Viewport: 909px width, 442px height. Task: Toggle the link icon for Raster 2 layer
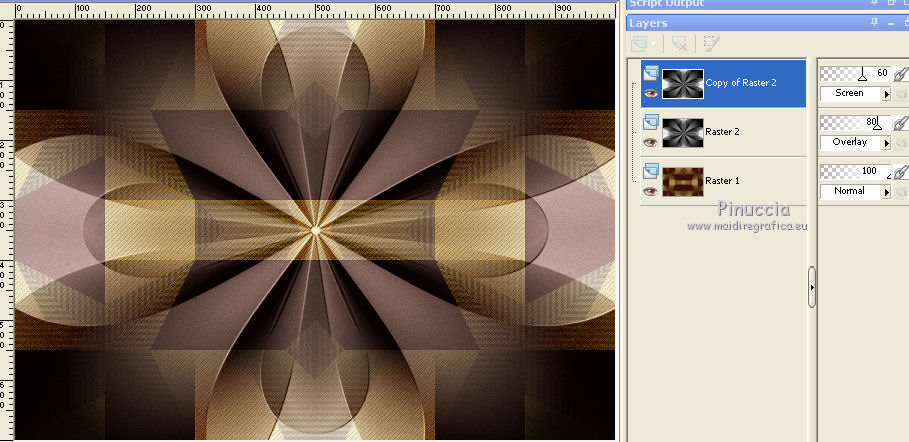point(900,122)
